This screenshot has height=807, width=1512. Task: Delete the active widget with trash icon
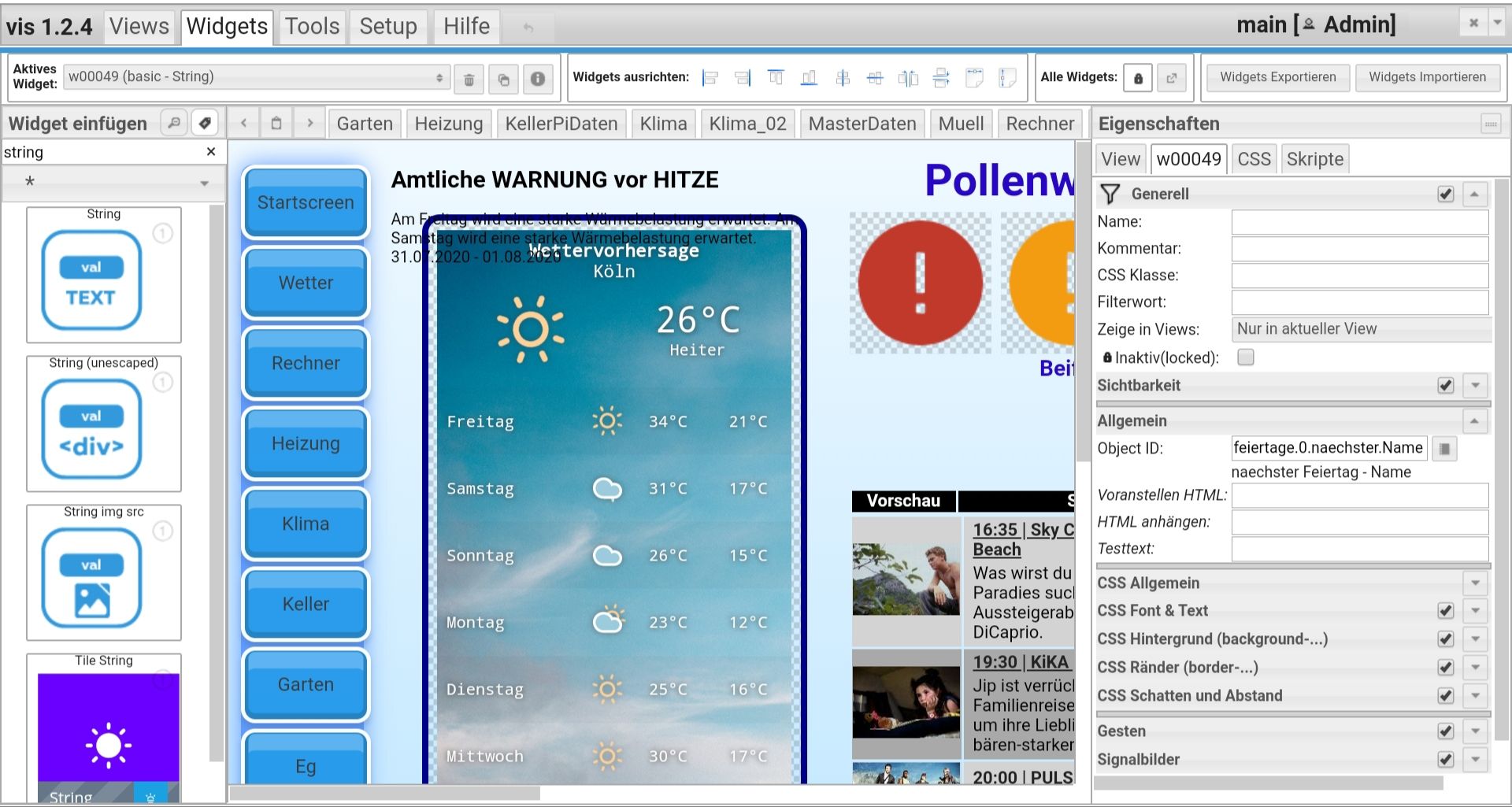pos(469,79)
